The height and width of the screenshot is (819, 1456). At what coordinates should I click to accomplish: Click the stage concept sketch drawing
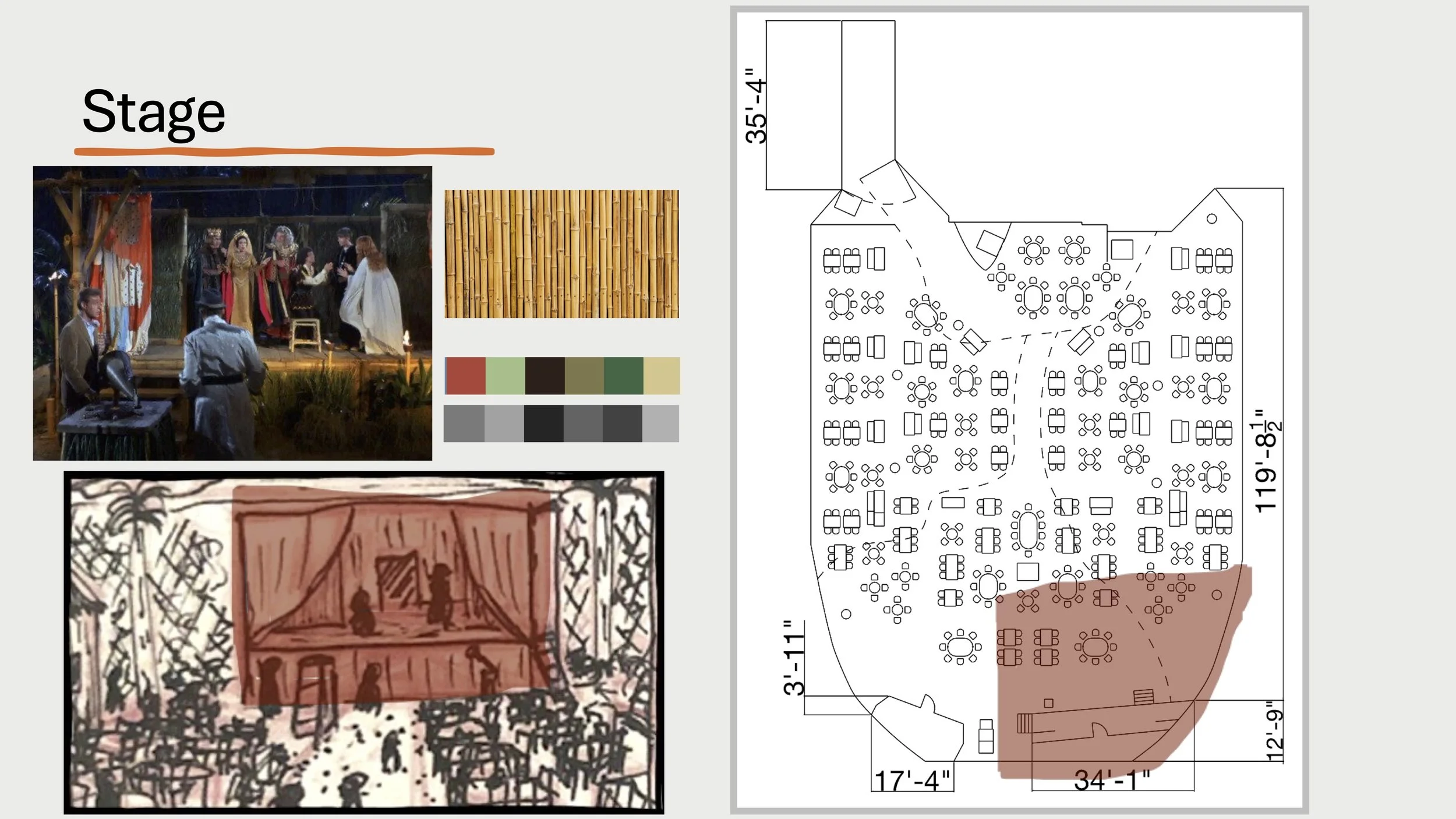point(363,642)
